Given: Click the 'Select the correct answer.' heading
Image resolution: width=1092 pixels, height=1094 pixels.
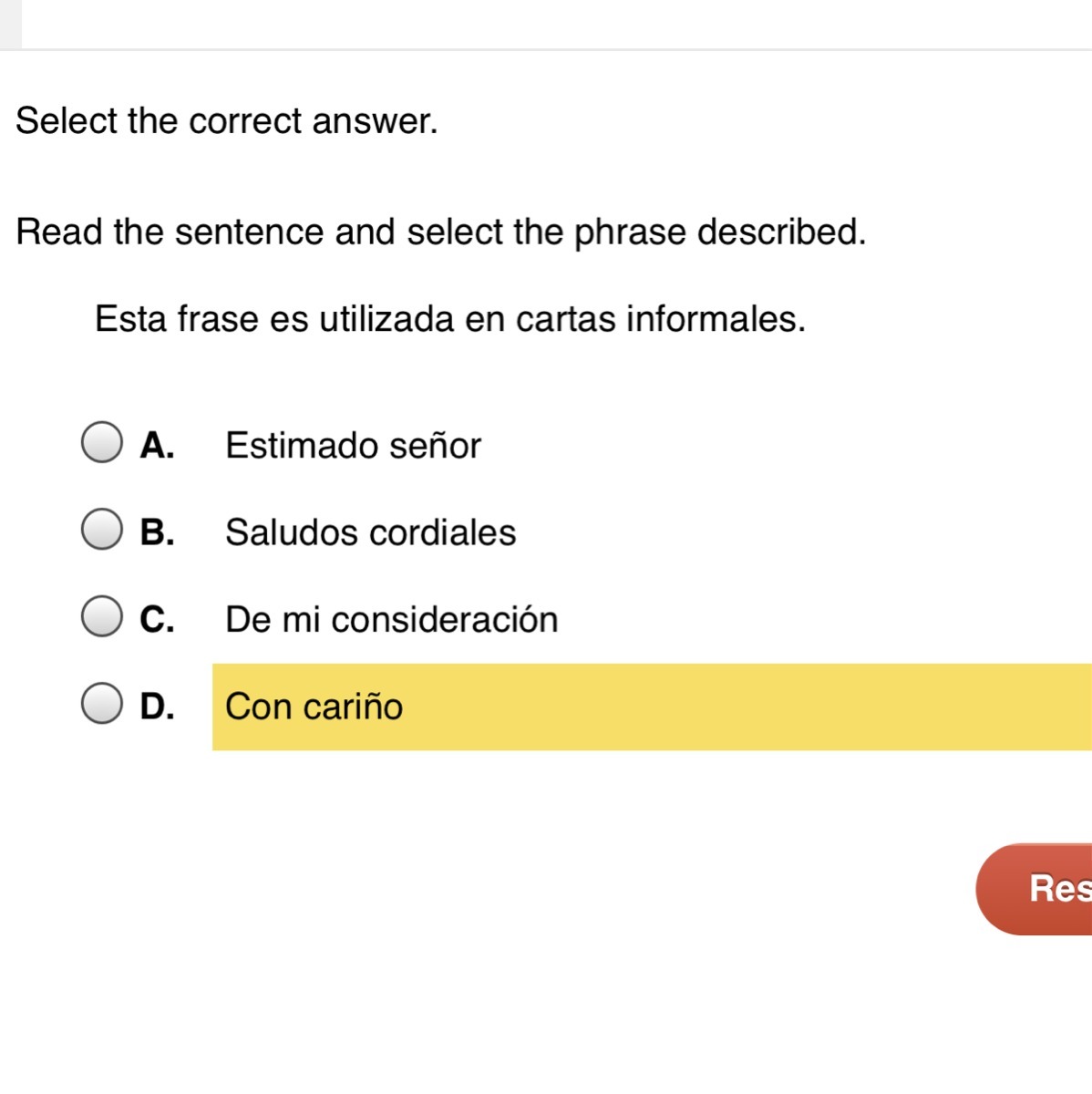Looking at the screenshot, I should click(227, 120).
